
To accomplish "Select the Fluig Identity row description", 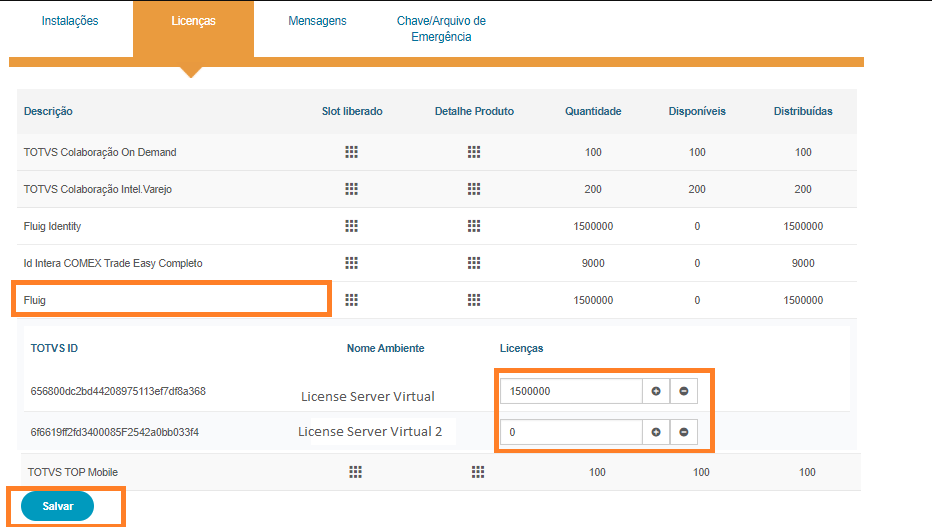I will pos(52,226).
